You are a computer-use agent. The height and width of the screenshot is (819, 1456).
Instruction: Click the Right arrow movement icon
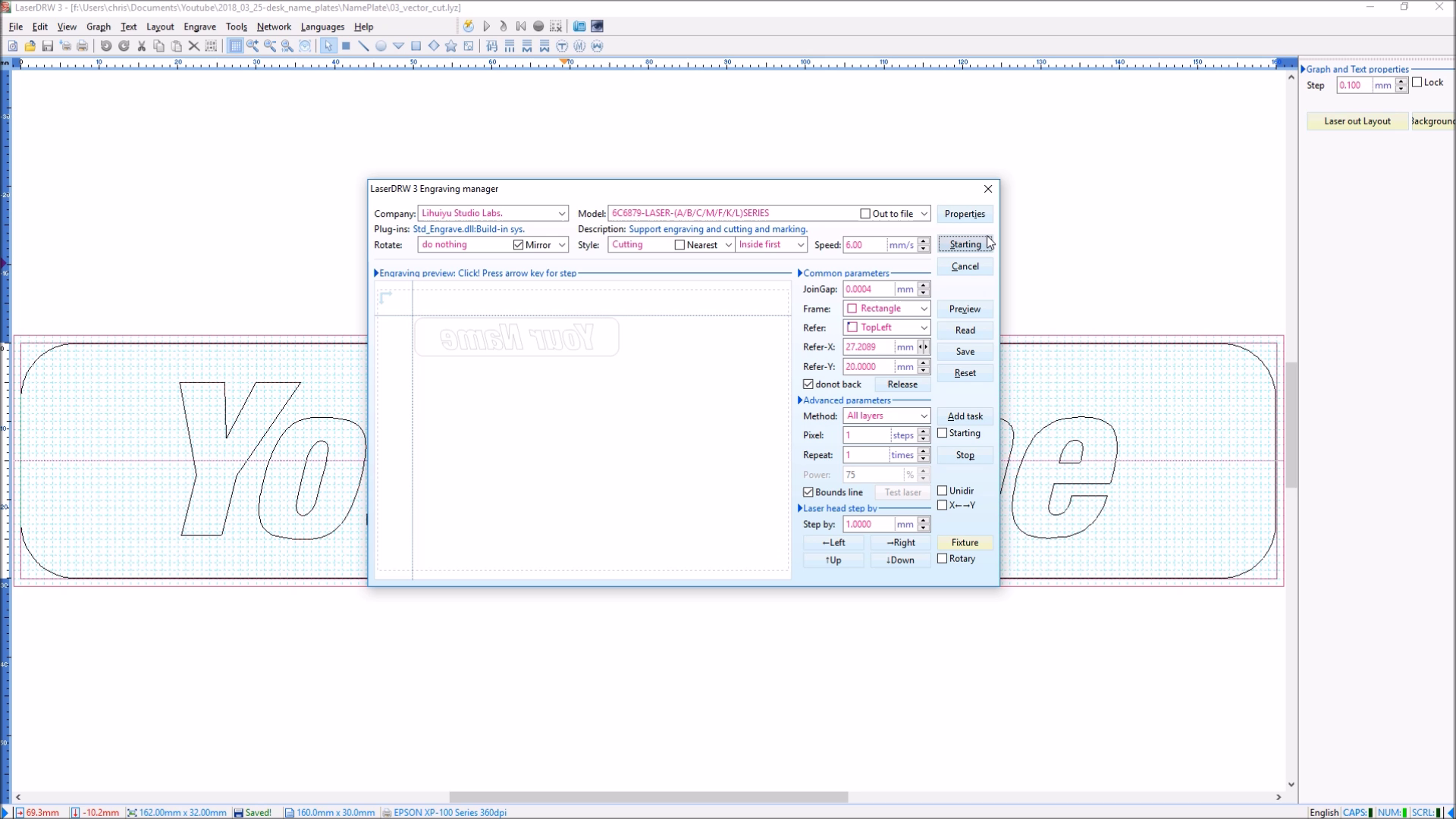point(900,542)
